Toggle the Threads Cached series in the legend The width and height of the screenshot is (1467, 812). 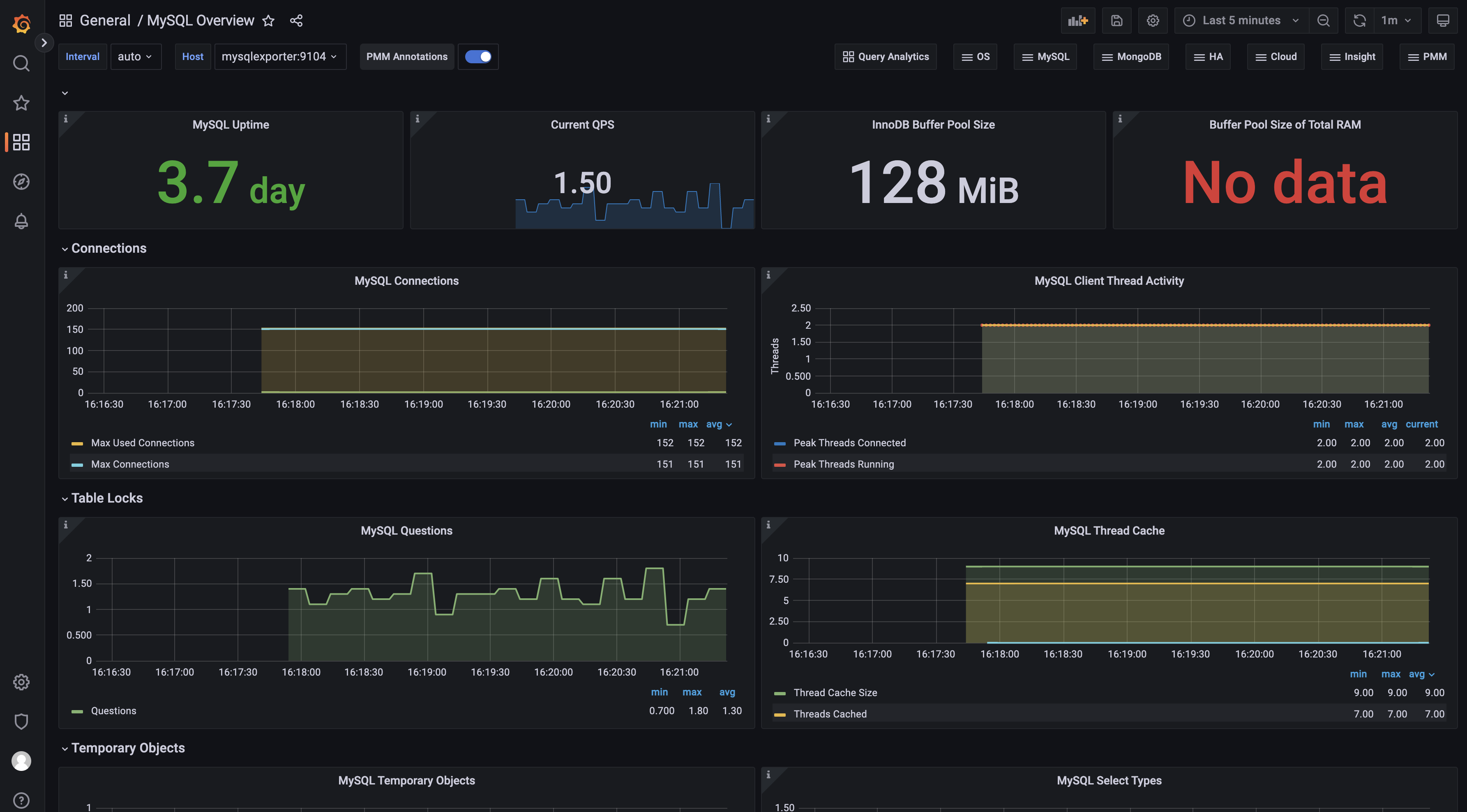point(830,714)
